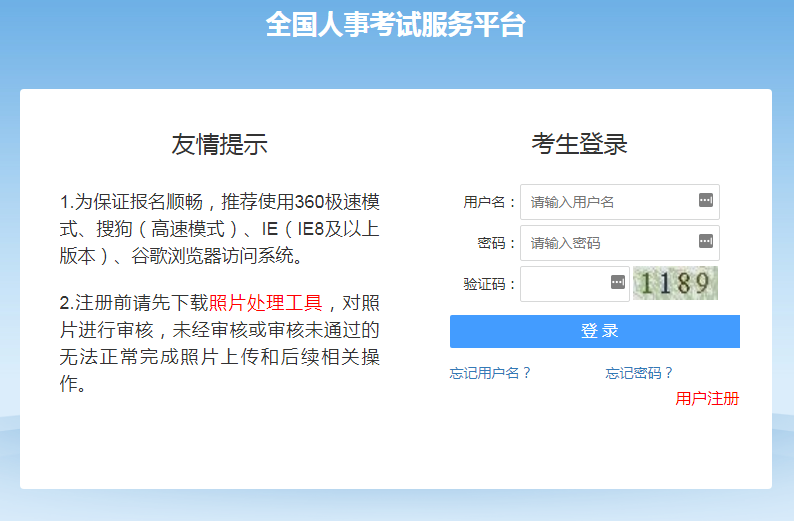The image size is (794, 521).
Task: Click the 友情提示 heading
Action: pyautogui.click(x=219, y=144)
